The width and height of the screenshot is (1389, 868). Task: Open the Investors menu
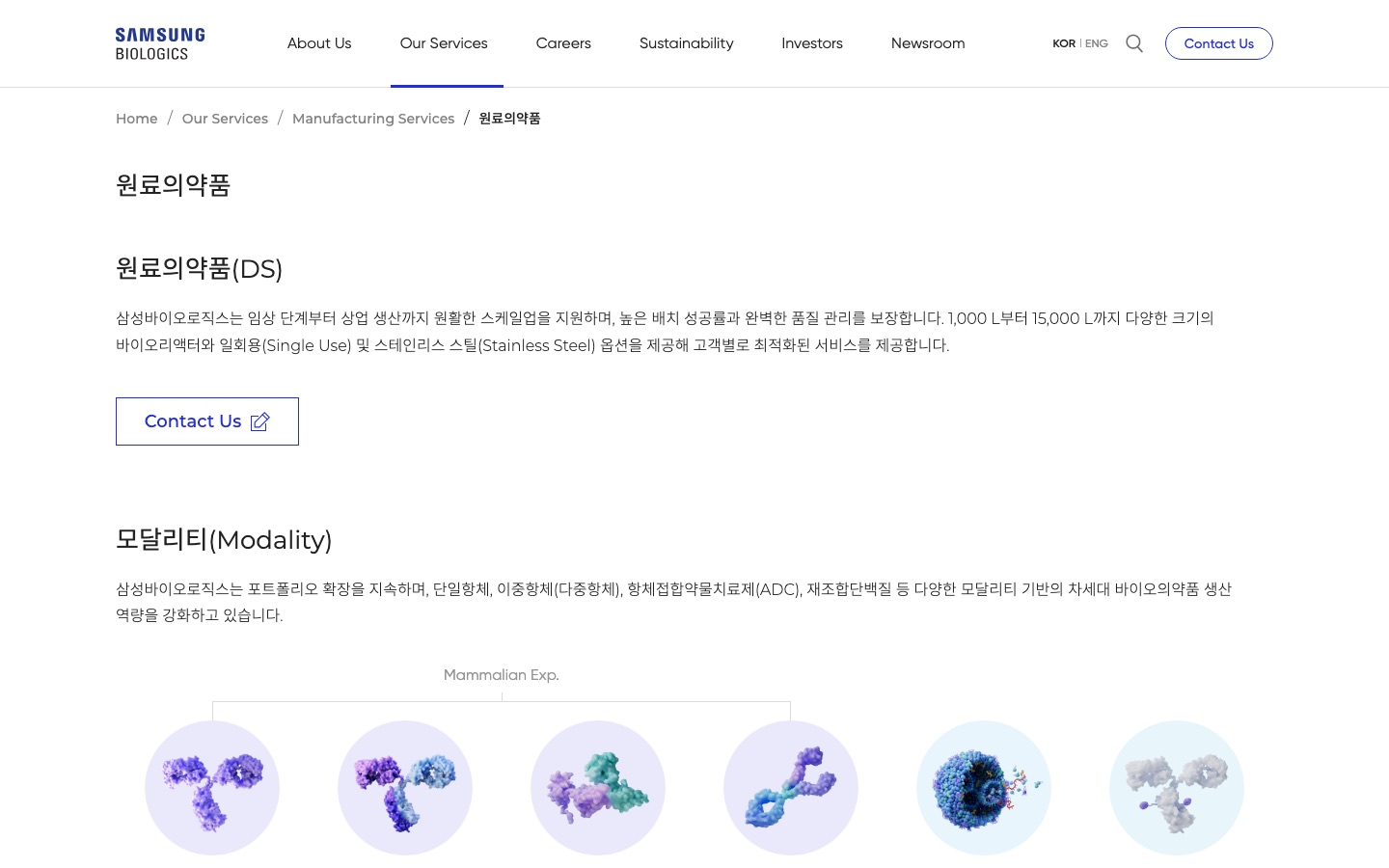[812, 43]
